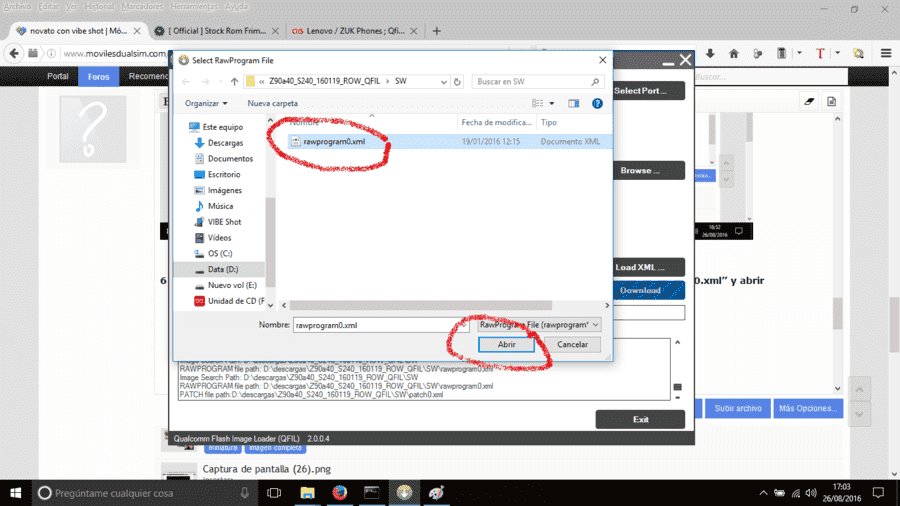
Task: Open Windows Start menu
Action: pyautogui.click(x=15, y=493)
